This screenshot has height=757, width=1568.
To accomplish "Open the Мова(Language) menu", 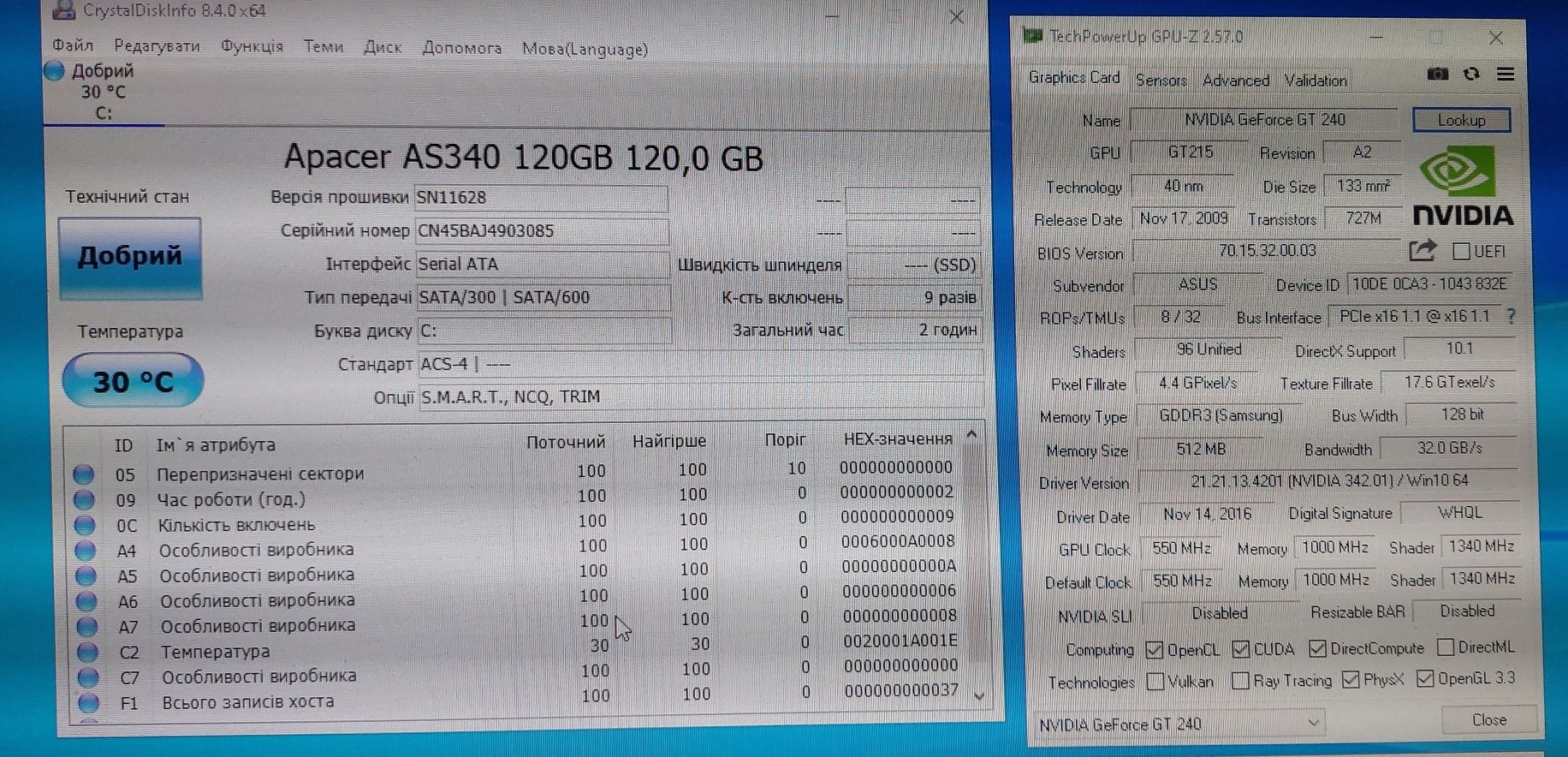I will 585,49.
